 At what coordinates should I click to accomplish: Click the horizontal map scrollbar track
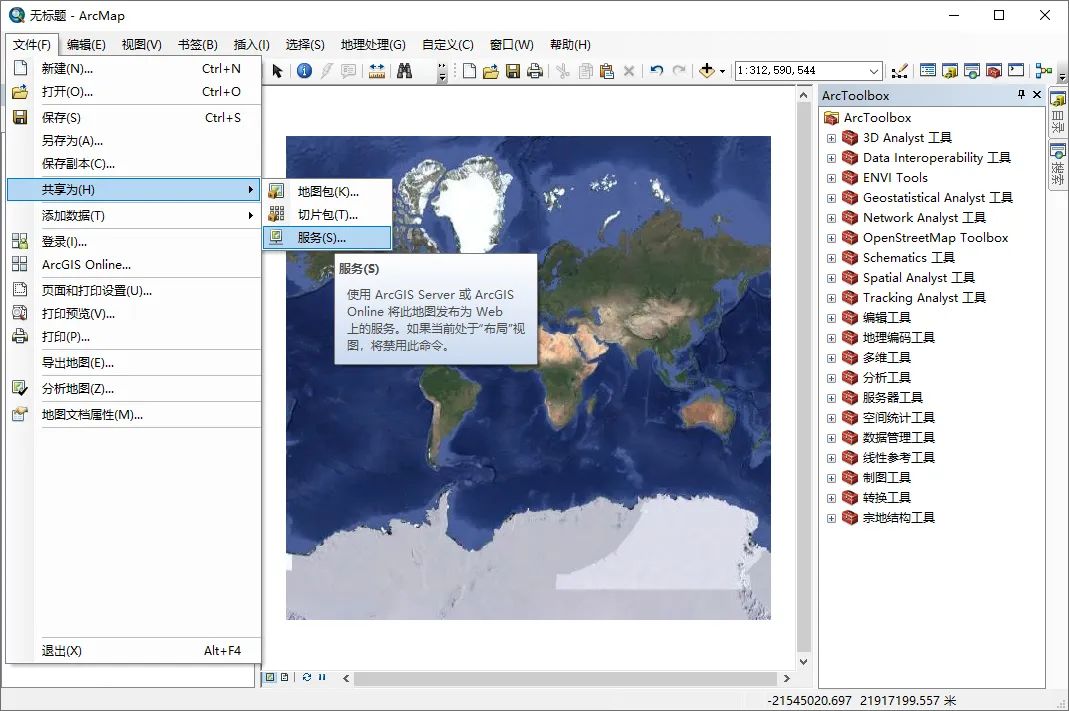565,678
